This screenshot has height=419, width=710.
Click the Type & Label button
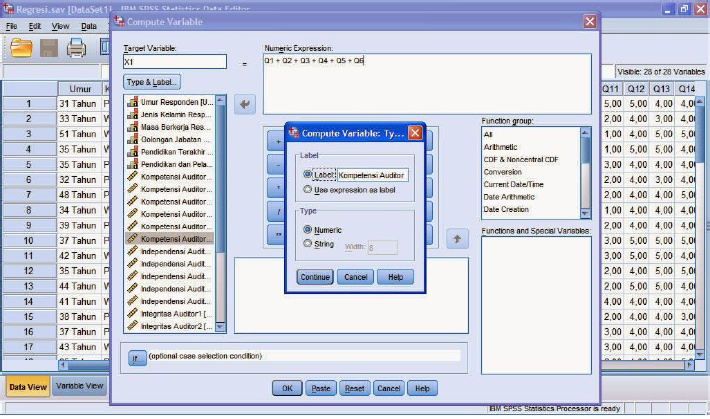pos(152,81)
